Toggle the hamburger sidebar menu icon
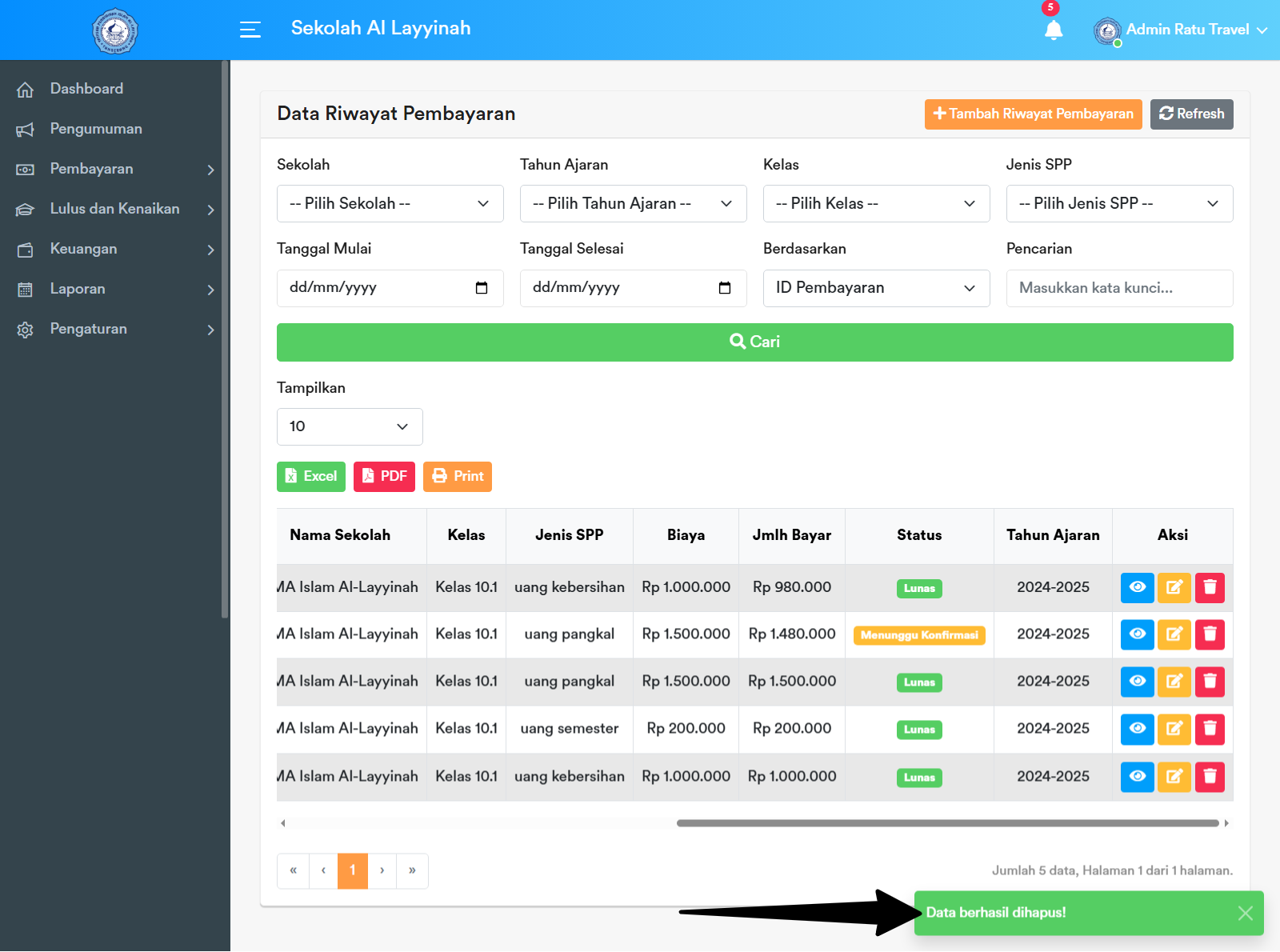 click(x=250, y=30)
